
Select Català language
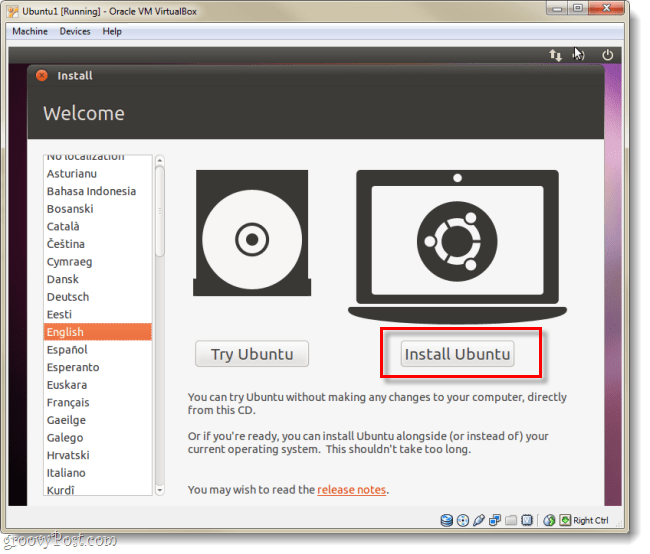click(x=98, y=226)
